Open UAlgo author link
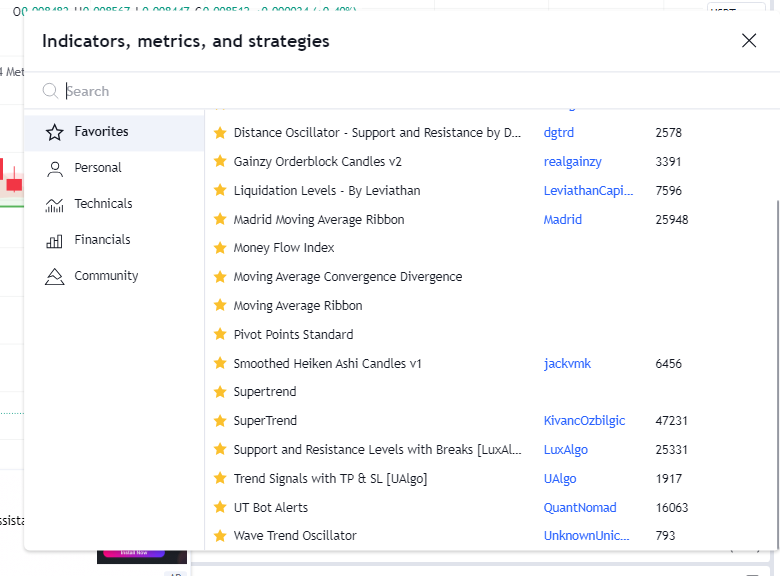 560,479
